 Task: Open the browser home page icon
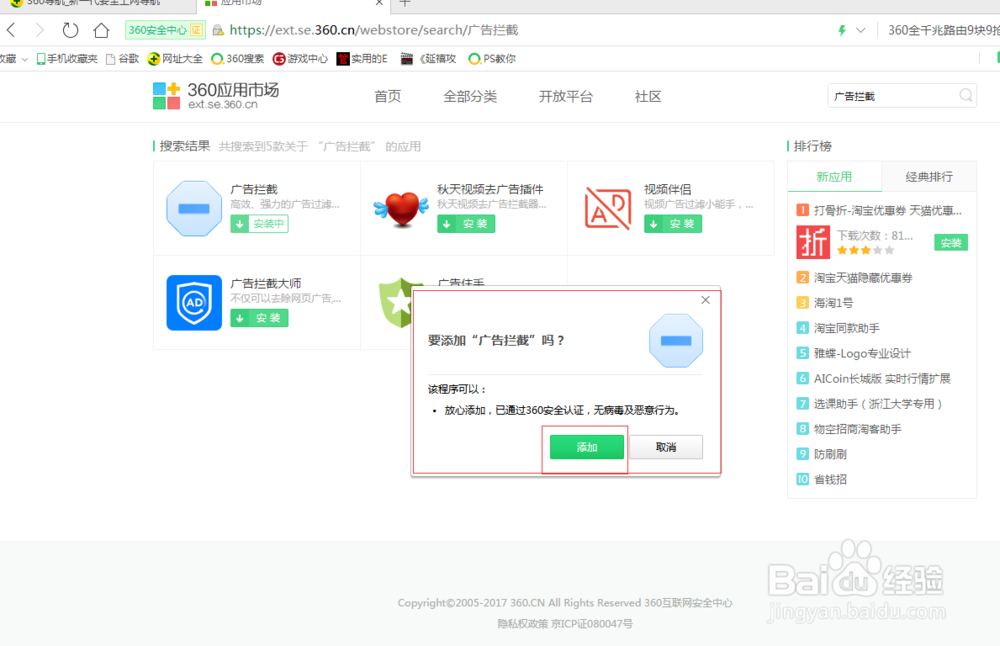point(101,29)
